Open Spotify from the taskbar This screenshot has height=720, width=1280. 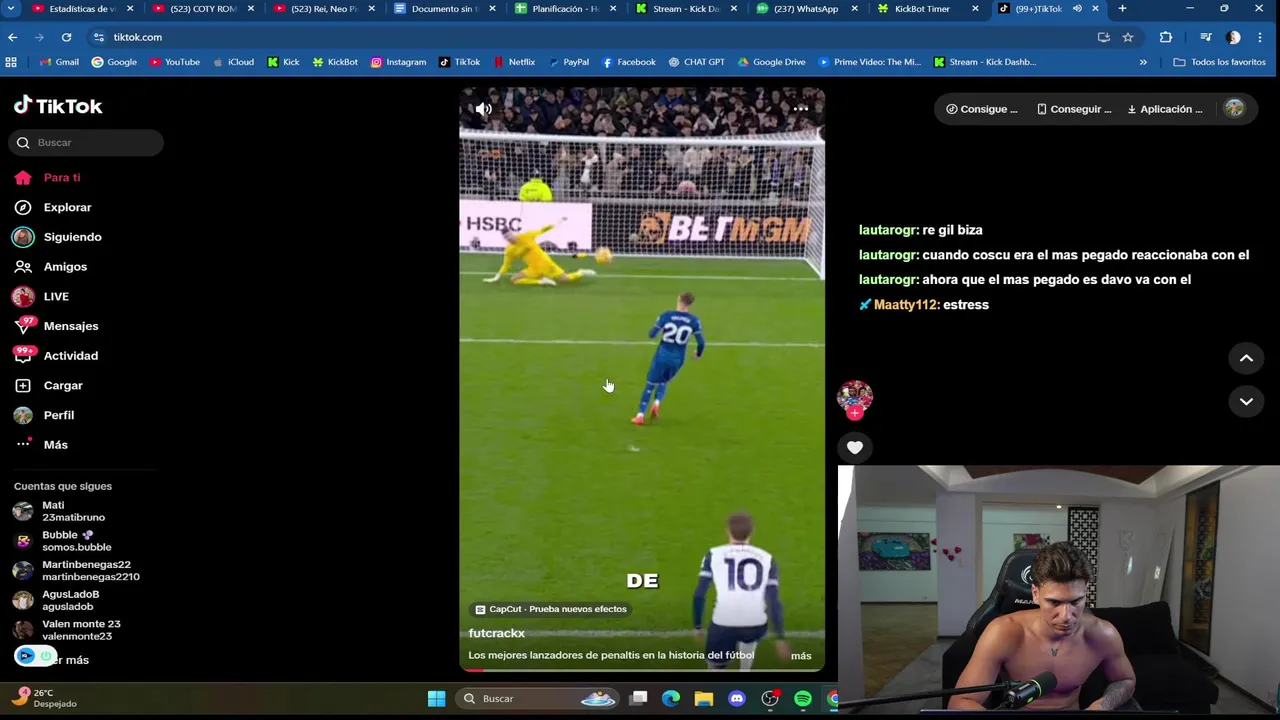803,699
